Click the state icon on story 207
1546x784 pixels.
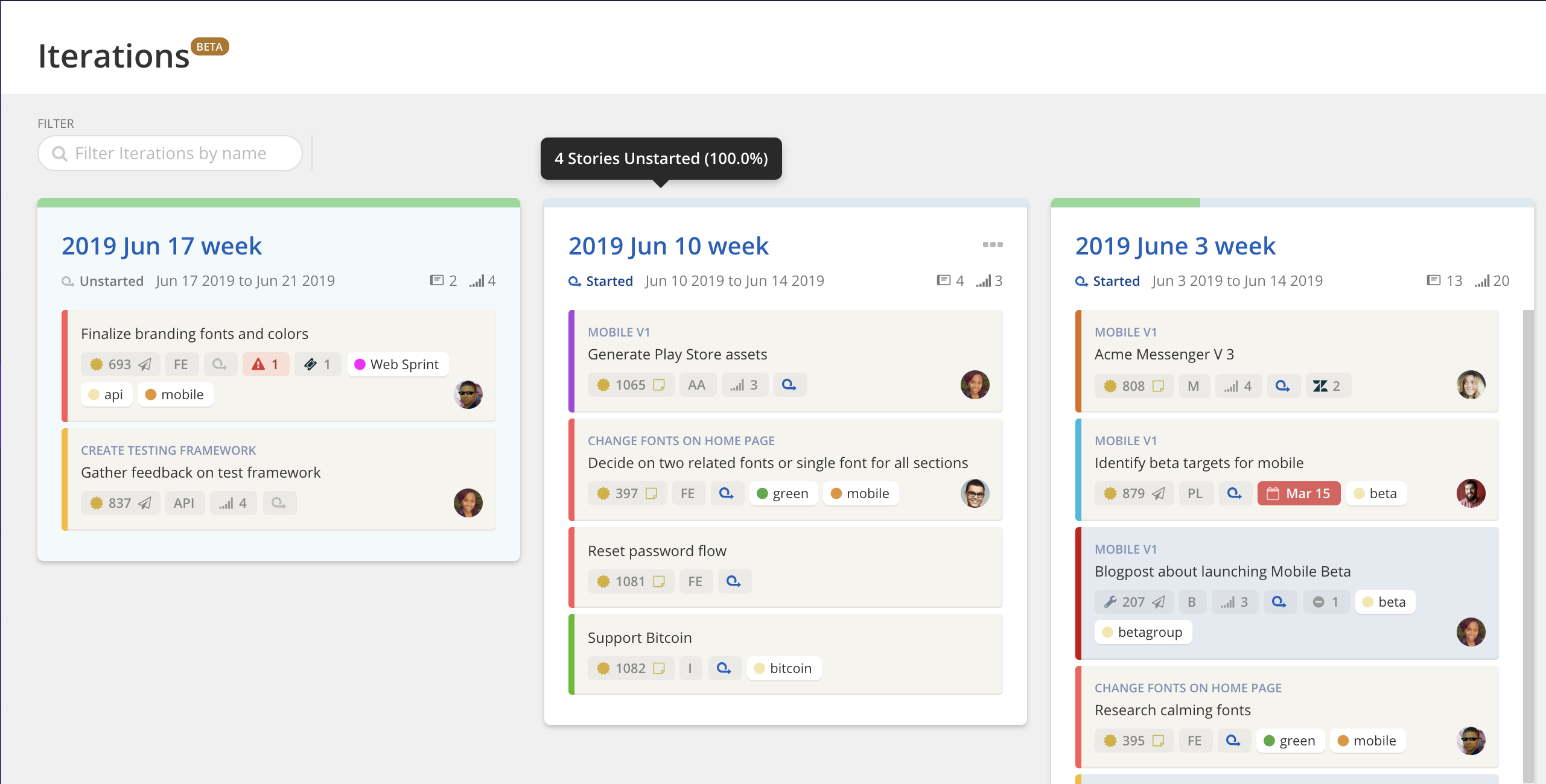click(x=1279, y=602)
